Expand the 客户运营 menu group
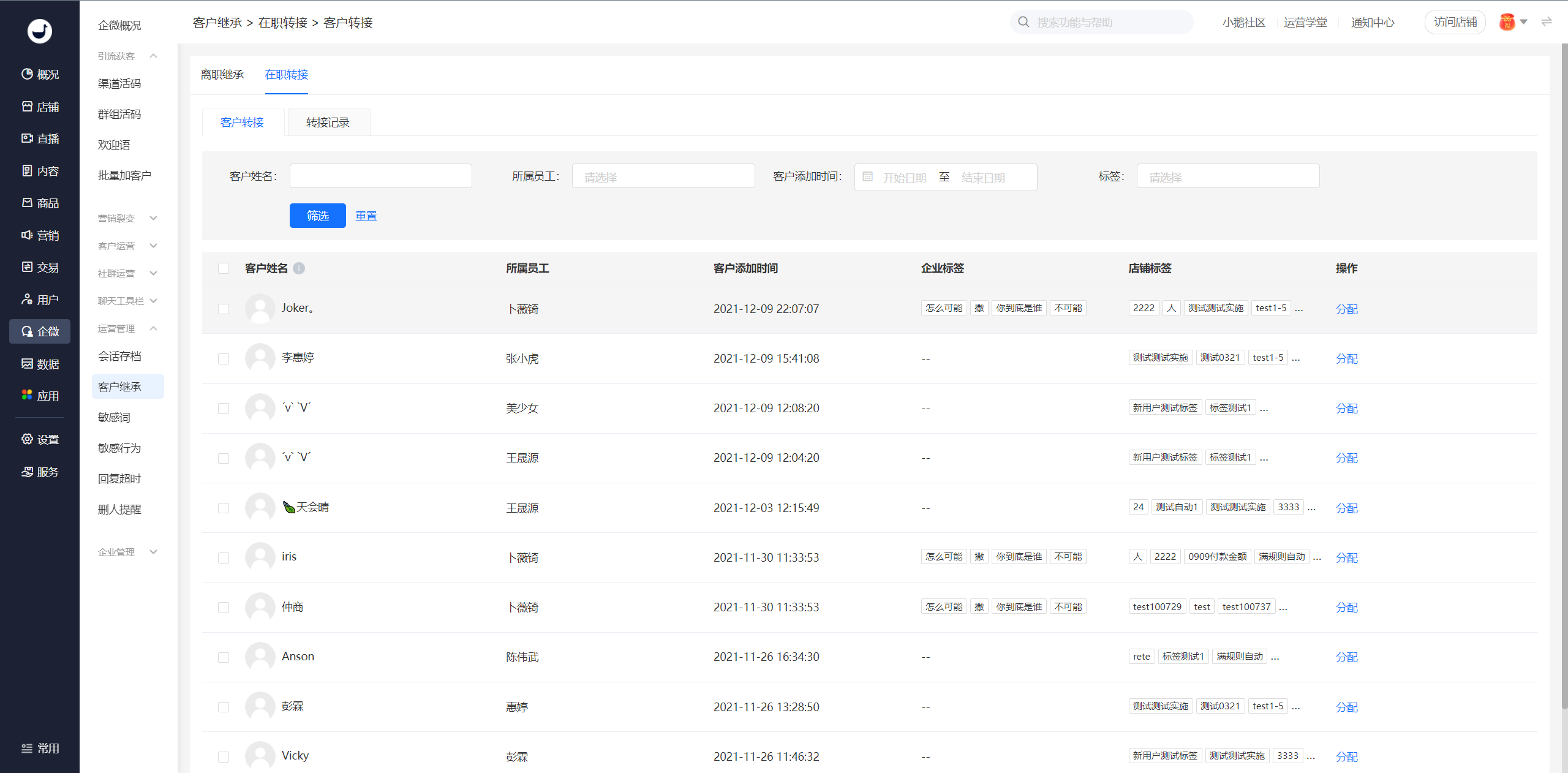 point(127,246)
